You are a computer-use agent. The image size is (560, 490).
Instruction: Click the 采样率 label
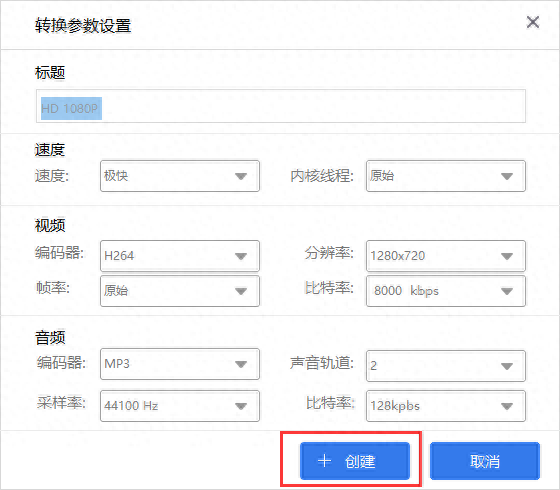click(x=61, y=403)
